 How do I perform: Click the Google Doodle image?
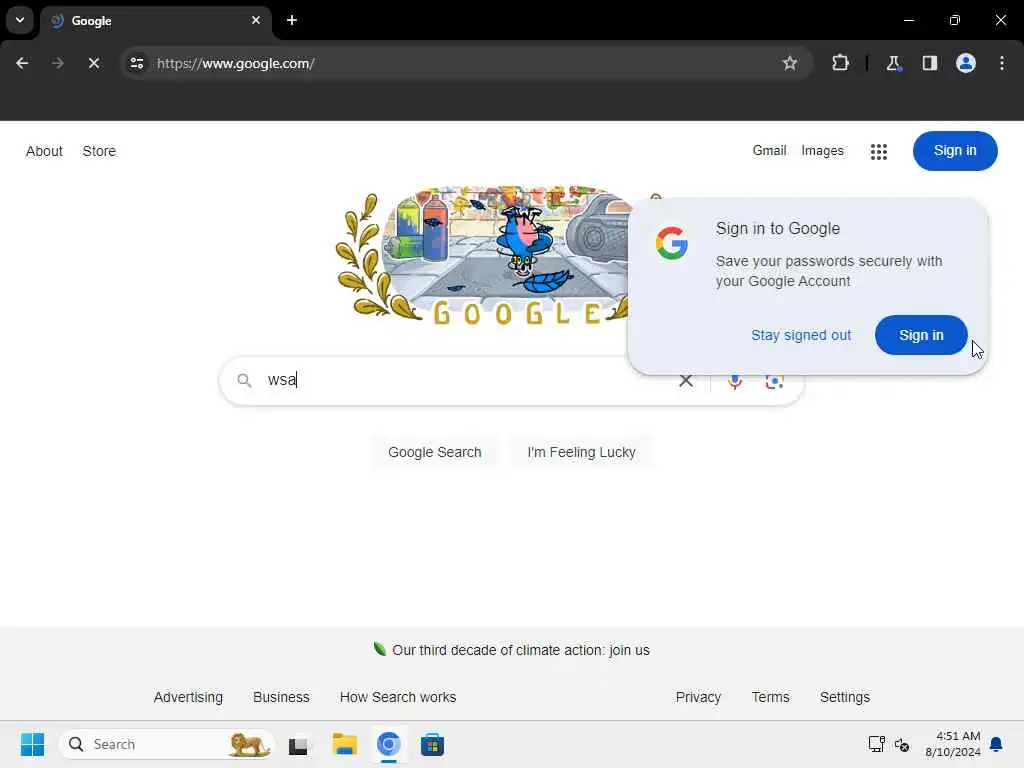pyautogui.click(x=483, y=256)
